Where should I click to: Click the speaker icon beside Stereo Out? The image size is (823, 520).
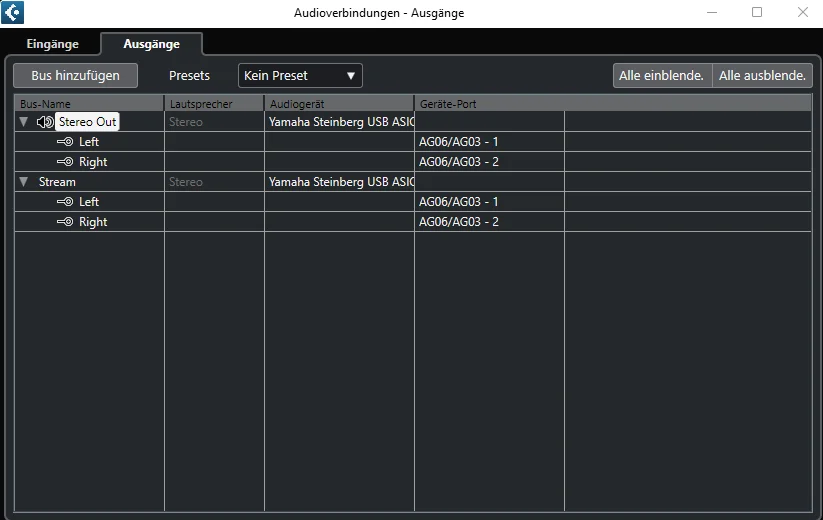(x=45, y=122)
